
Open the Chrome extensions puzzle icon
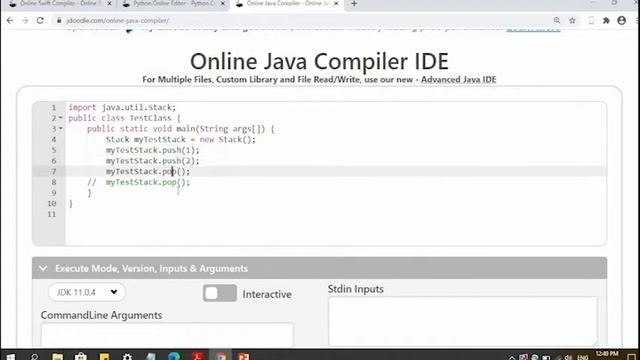coord(606,20)
